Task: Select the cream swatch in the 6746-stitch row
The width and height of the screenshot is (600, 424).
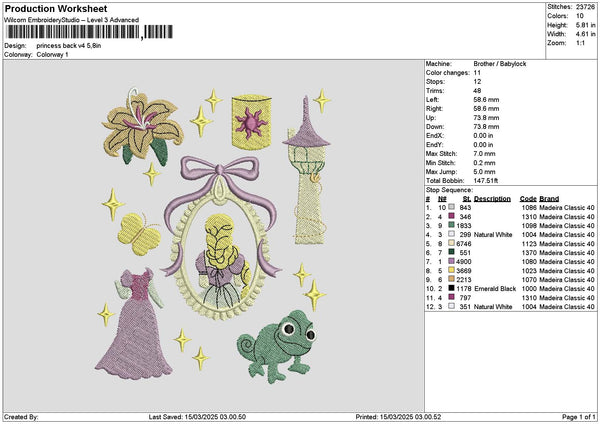Action: point(452,243)
